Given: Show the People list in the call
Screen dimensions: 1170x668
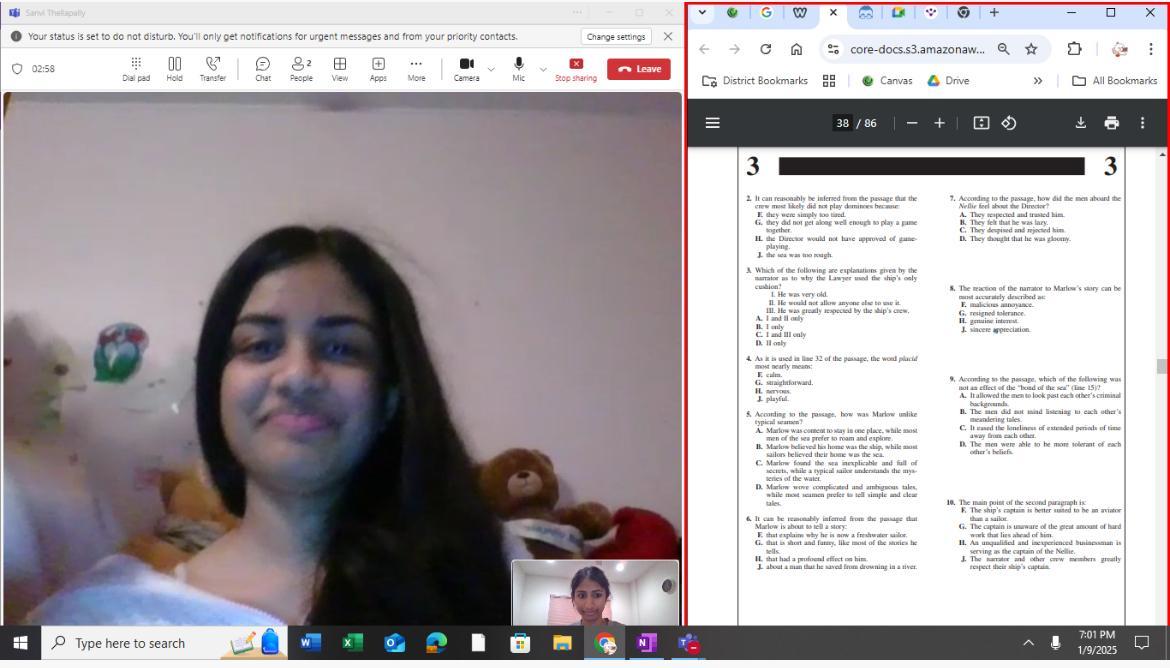Looking at the screenshot, I should pyautogui.click(x=301, y=69).
